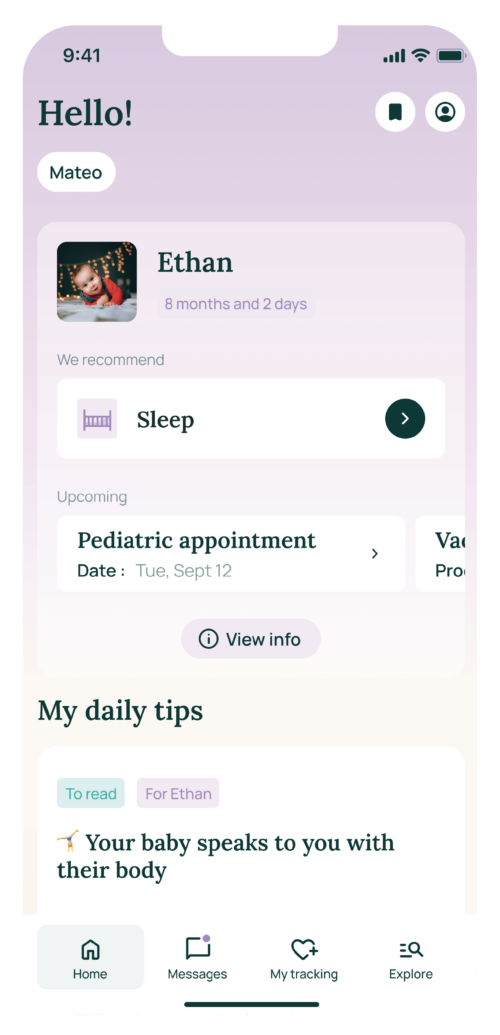Screen dimensions: 500x1035
Task: Tap the Explore search-list icon
Action: 411,949
